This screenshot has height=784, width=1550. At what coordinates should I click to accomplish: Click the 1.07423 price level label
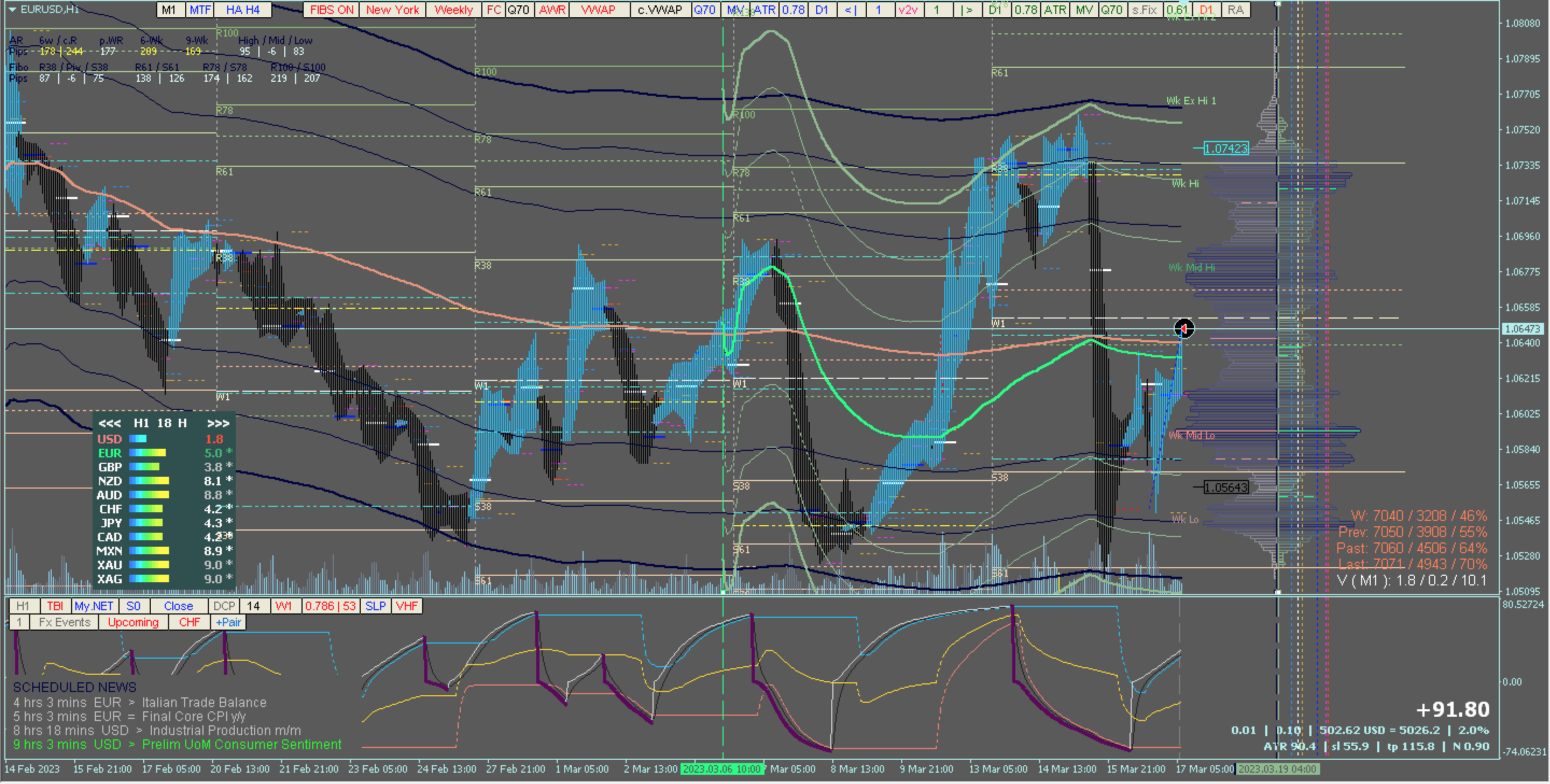(x=1226, y=149)
